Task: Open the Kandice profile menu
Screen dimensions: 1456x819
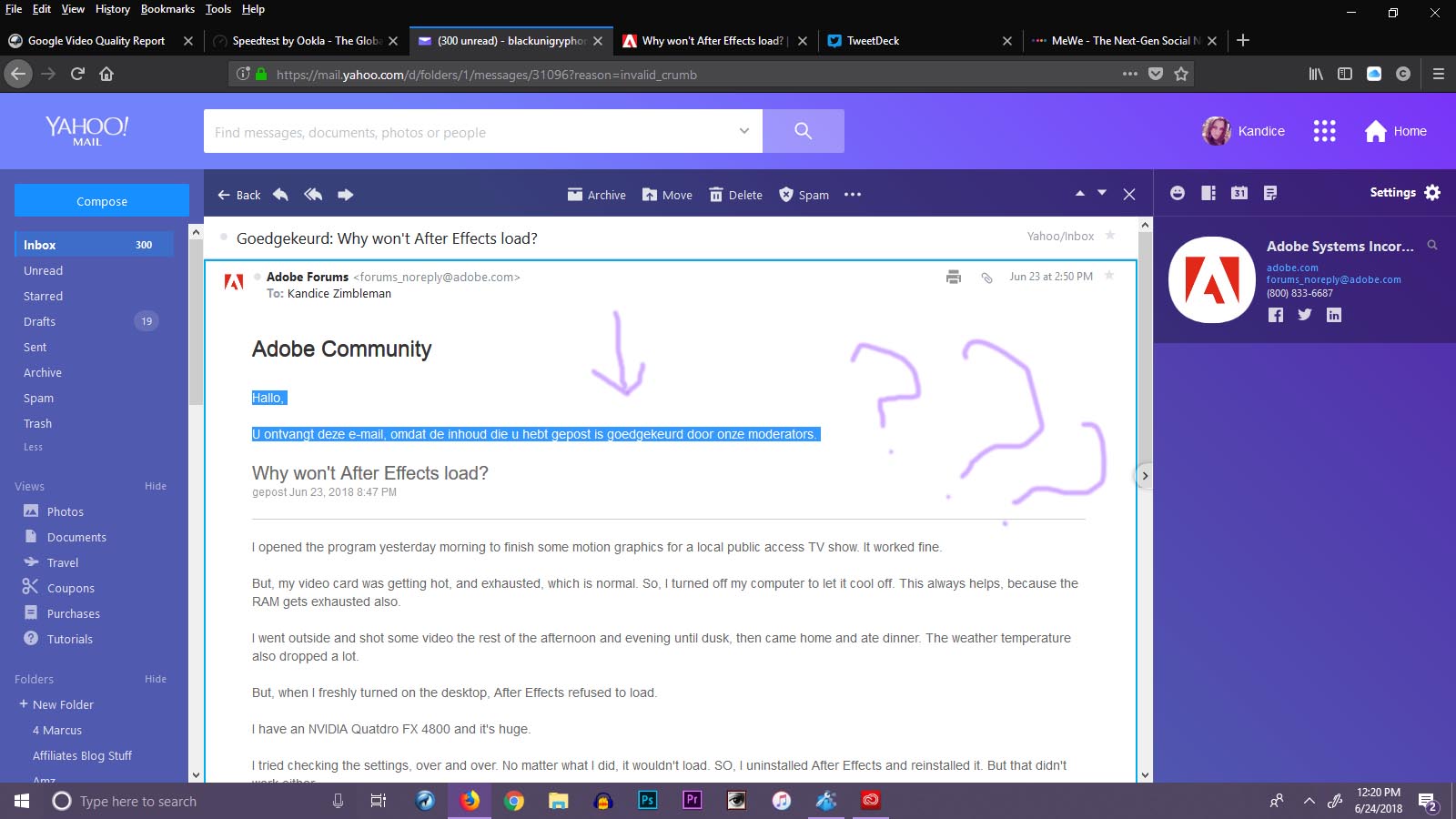Action: pyautogui.click(x=1244, y=131)
